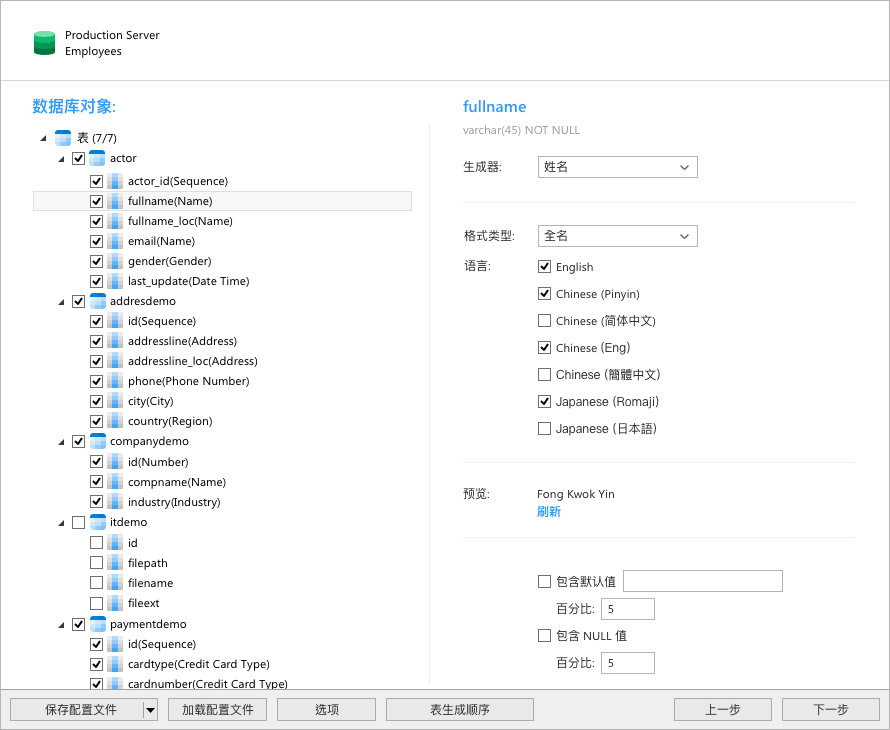Click the industry(Industry) column icon
890x730 pixels.
tap(115, 501)
